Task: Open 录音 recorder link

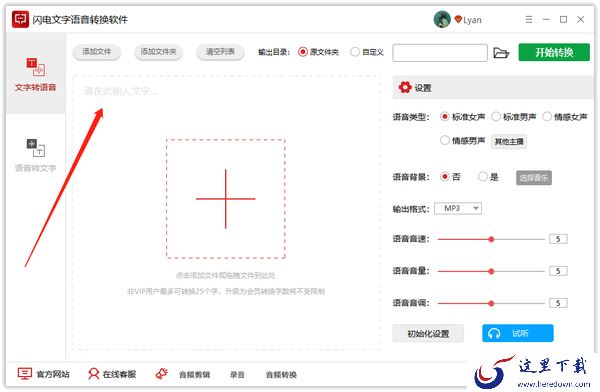Action: point(237,375)
